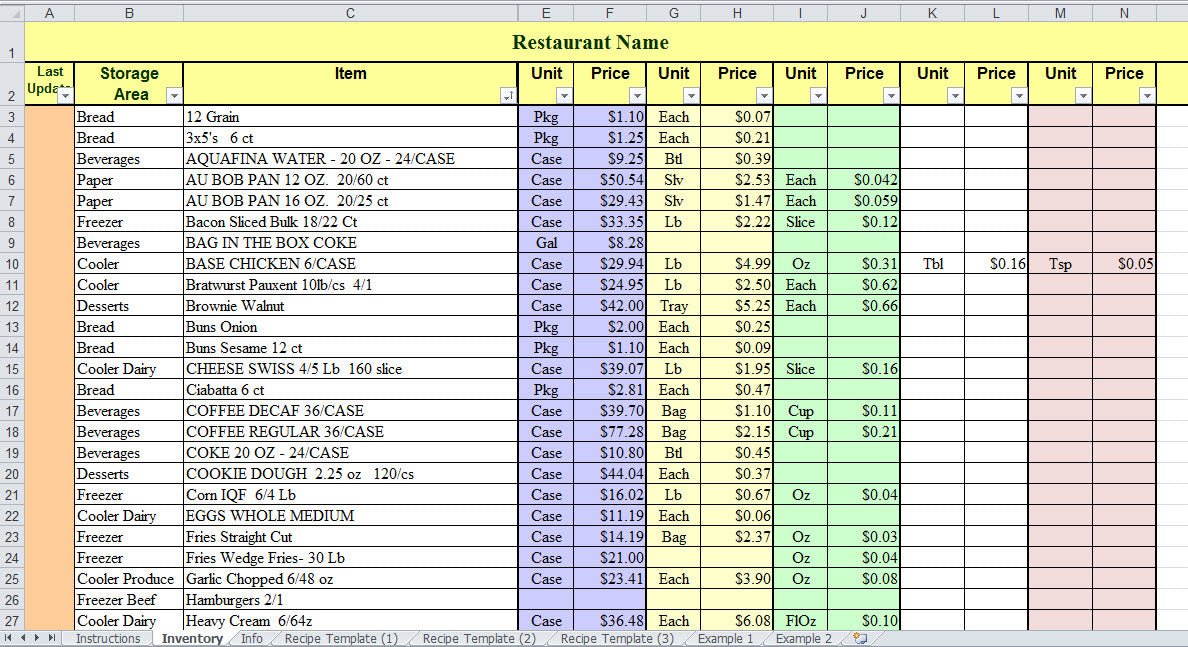The image size is (1188, 647).
Task: Open column F Price filter dropdown
Action: tap(637, 95)
